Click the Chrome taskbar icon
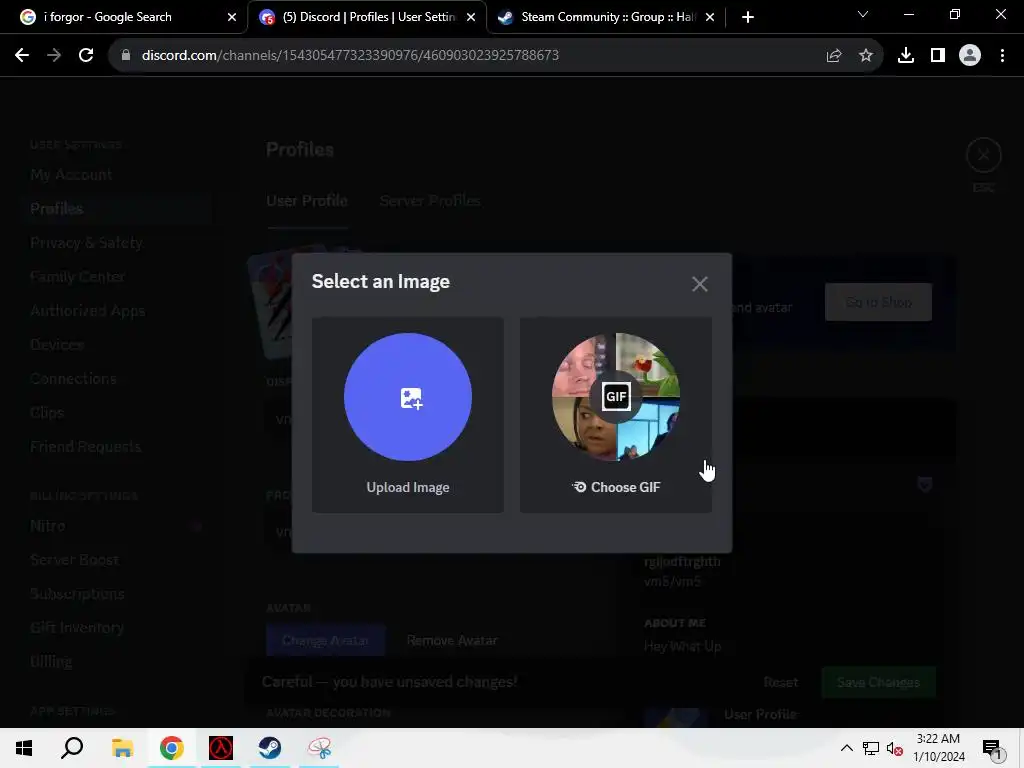The image size is (1024, 768). [x=172, y=748]
